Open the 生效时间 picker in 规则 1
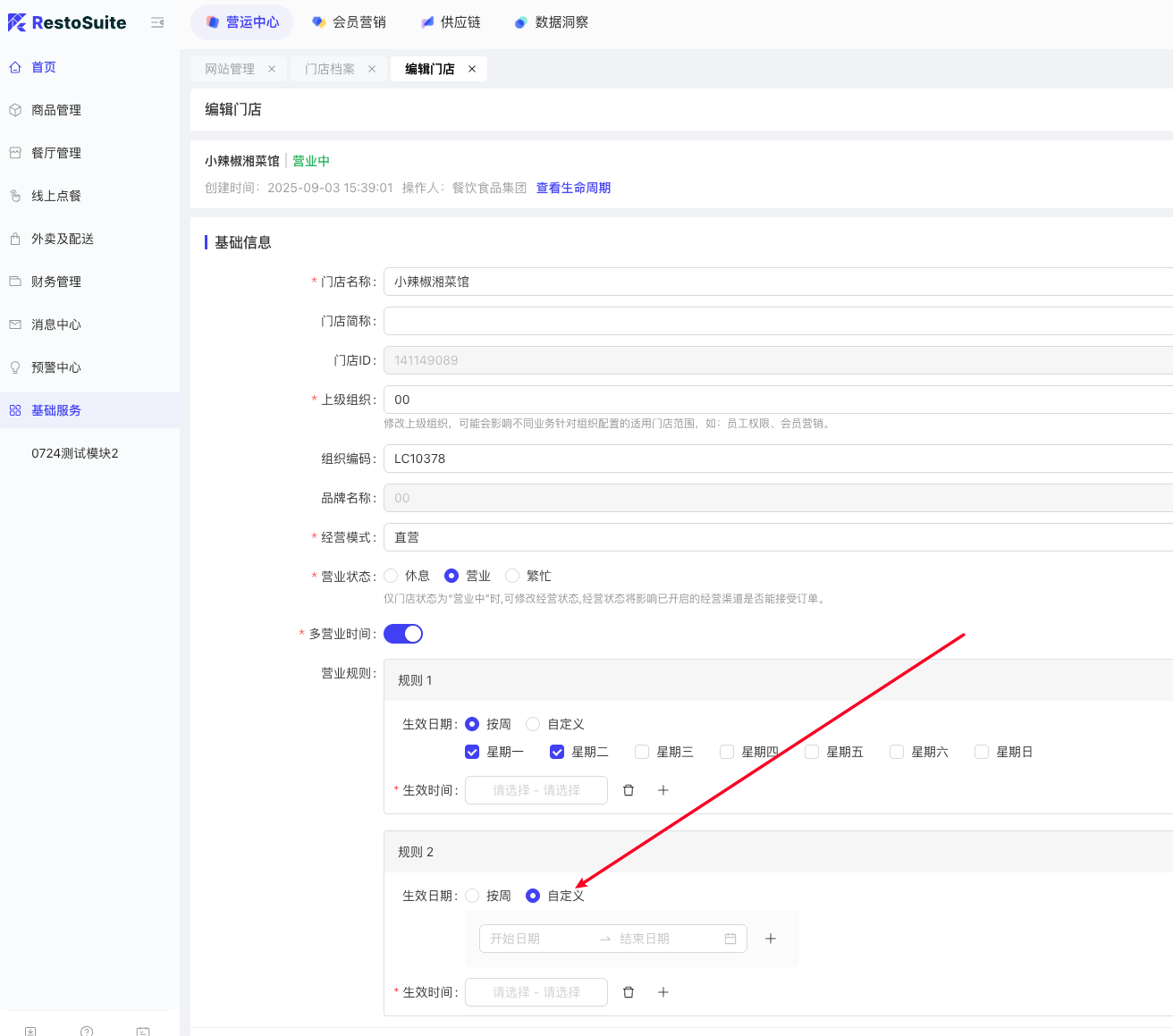This screenshot has width=1173, height=1036. point(536,790)
